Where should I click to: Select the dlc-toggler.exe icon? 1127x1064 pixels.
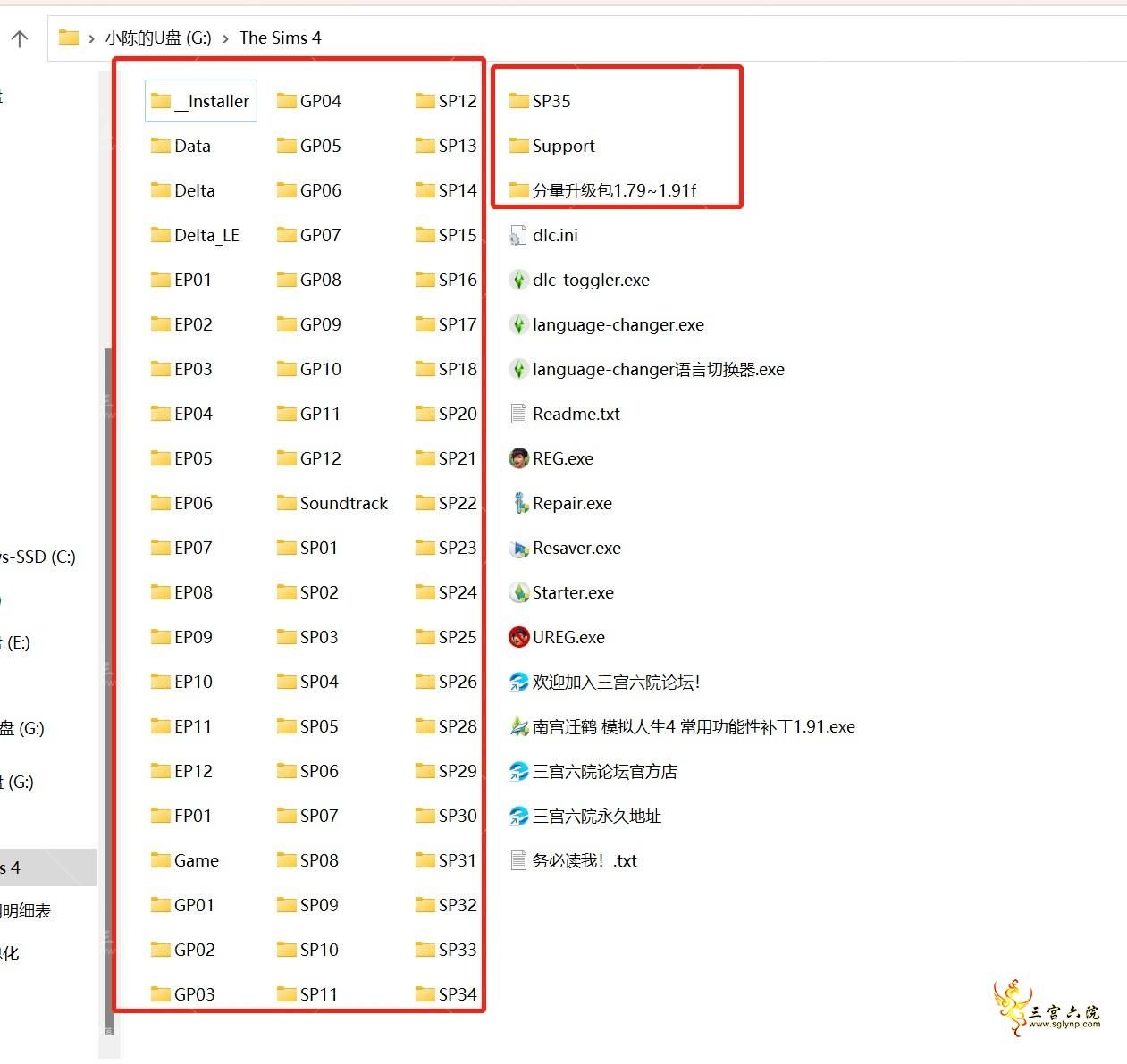tap(518, 280)
